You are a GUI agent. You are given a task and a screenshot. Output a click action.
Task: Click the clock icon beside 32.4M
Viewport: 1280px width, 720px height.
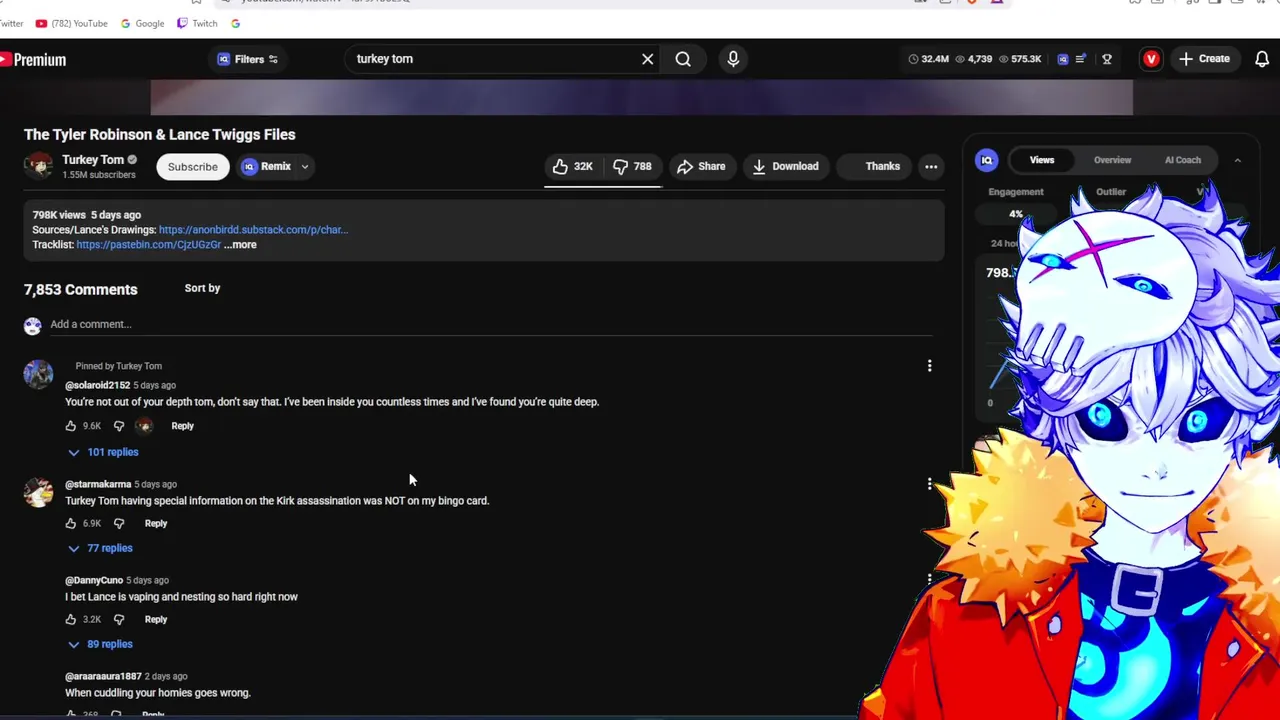pos(913,59)
